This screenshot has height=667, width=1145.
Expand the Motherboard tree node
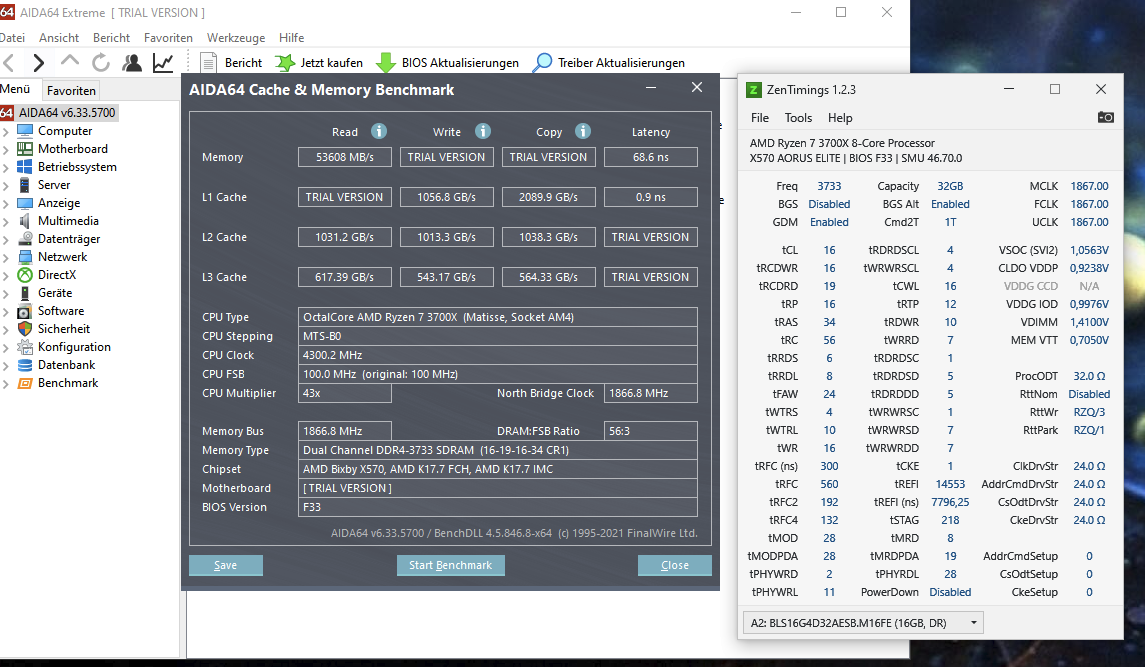6,150
